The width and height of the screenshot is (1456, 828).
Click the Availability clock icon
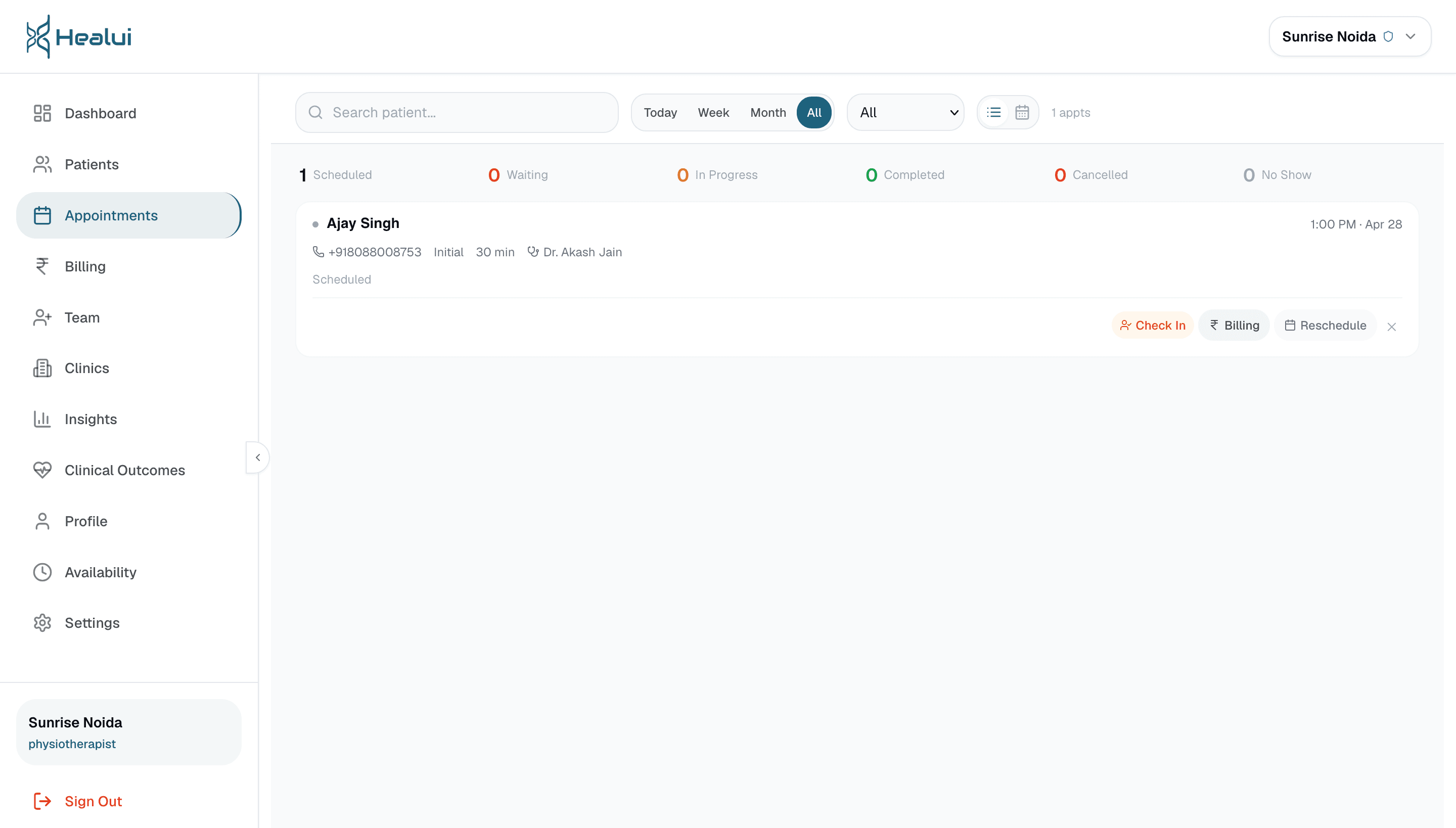42,572
